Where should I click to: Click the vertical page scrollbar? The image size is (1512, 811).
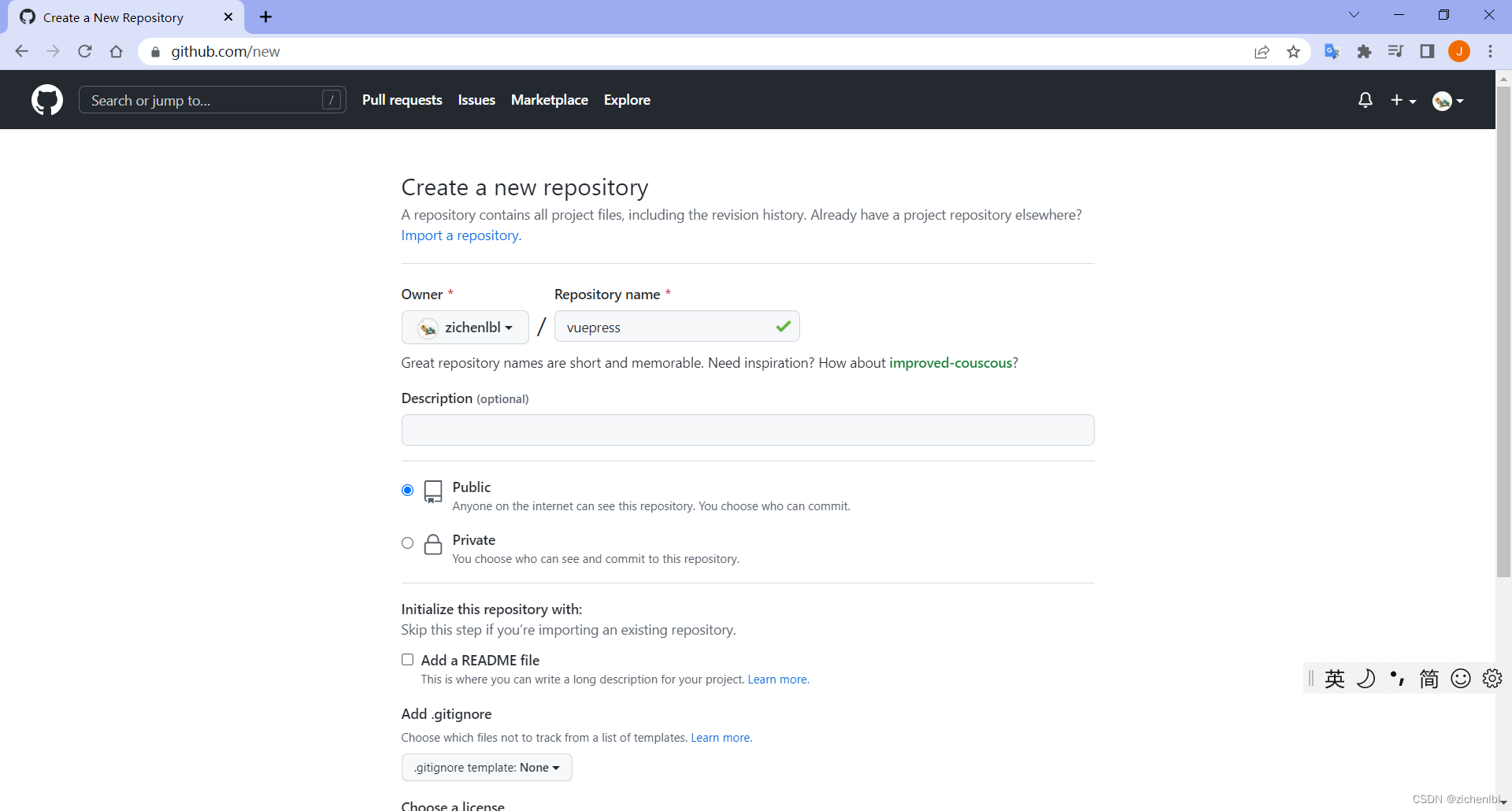[1503, 331]
